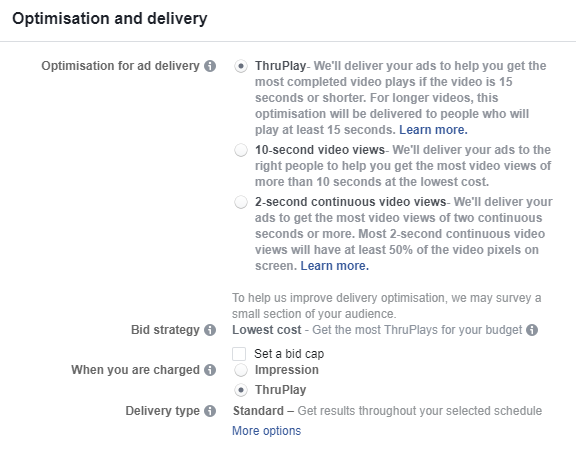Choose Impression as charge method
The height and width of the screenshot is (454, 576).
pos(241,370)
